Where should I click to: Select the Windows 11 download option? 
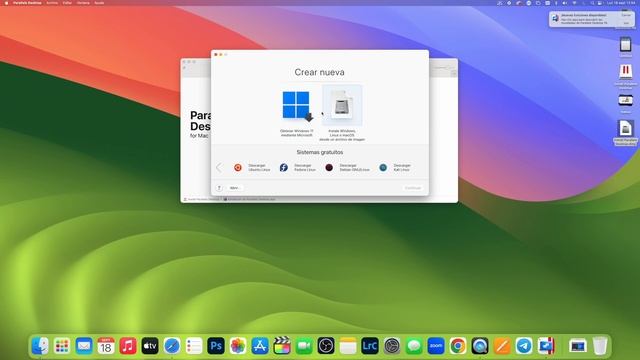coord(297,113)
